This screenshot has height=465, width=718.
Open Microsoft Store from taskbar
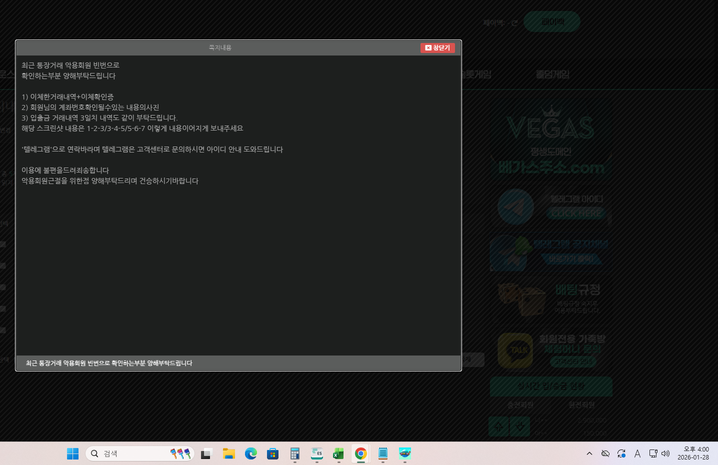pyautogui.click(x=272, y=454)
